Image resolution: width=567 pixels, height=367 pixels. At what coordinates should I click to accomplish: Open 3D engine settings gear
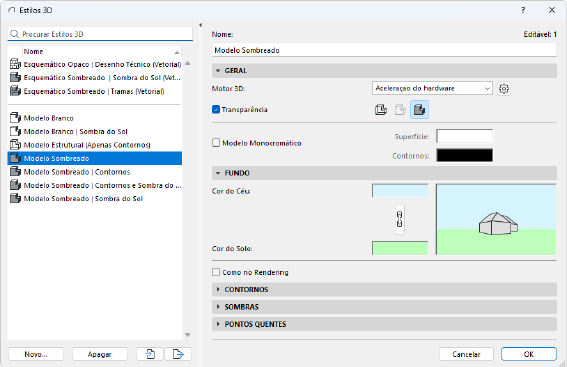(x=504, y=89)
